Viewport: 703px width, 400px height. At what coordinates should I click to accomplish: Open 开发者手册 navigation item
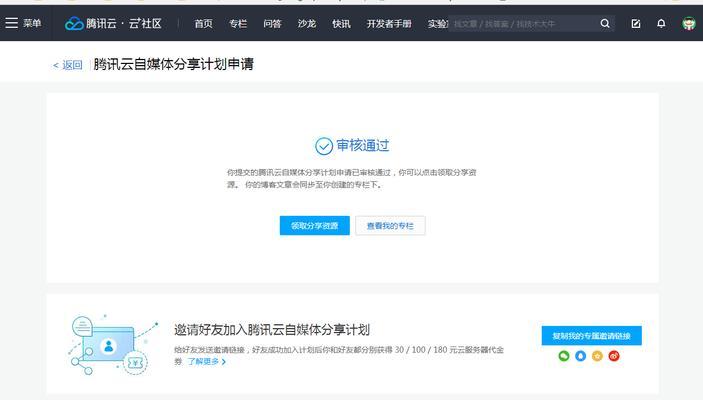point(389,24)
